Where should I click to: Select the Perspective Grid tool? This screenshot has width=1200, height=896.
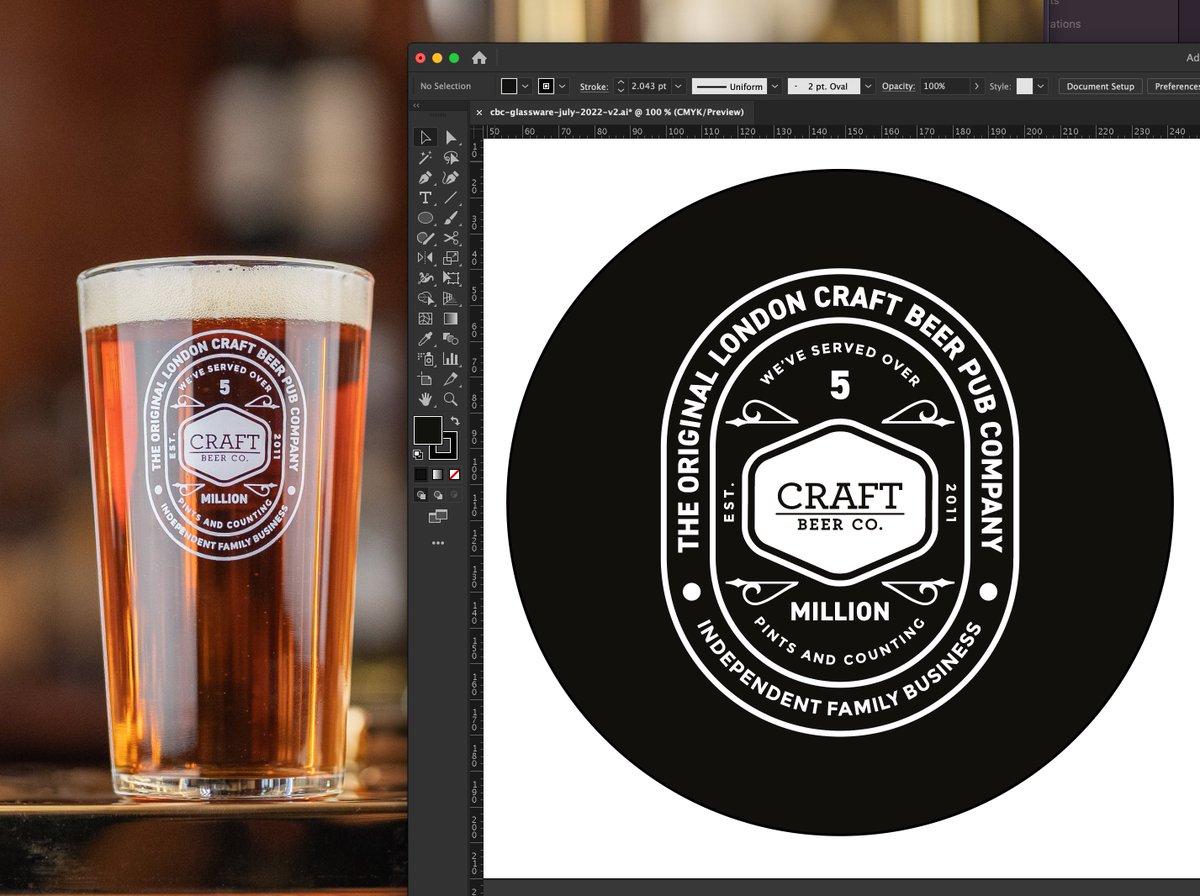[x=451, y=298]
